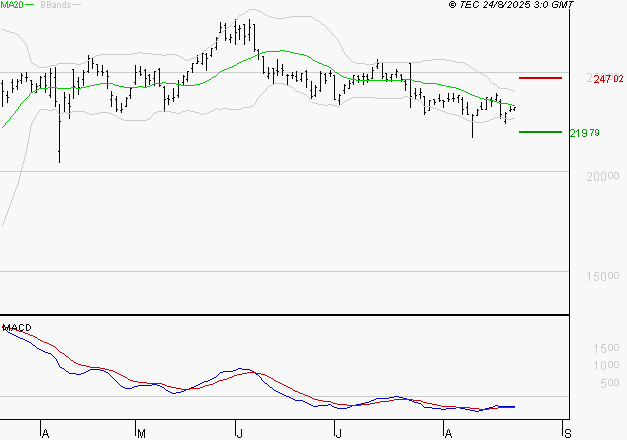The image size is (627, 440).
Task: Click the first J month marker
Action: click(x=240, y=434)
